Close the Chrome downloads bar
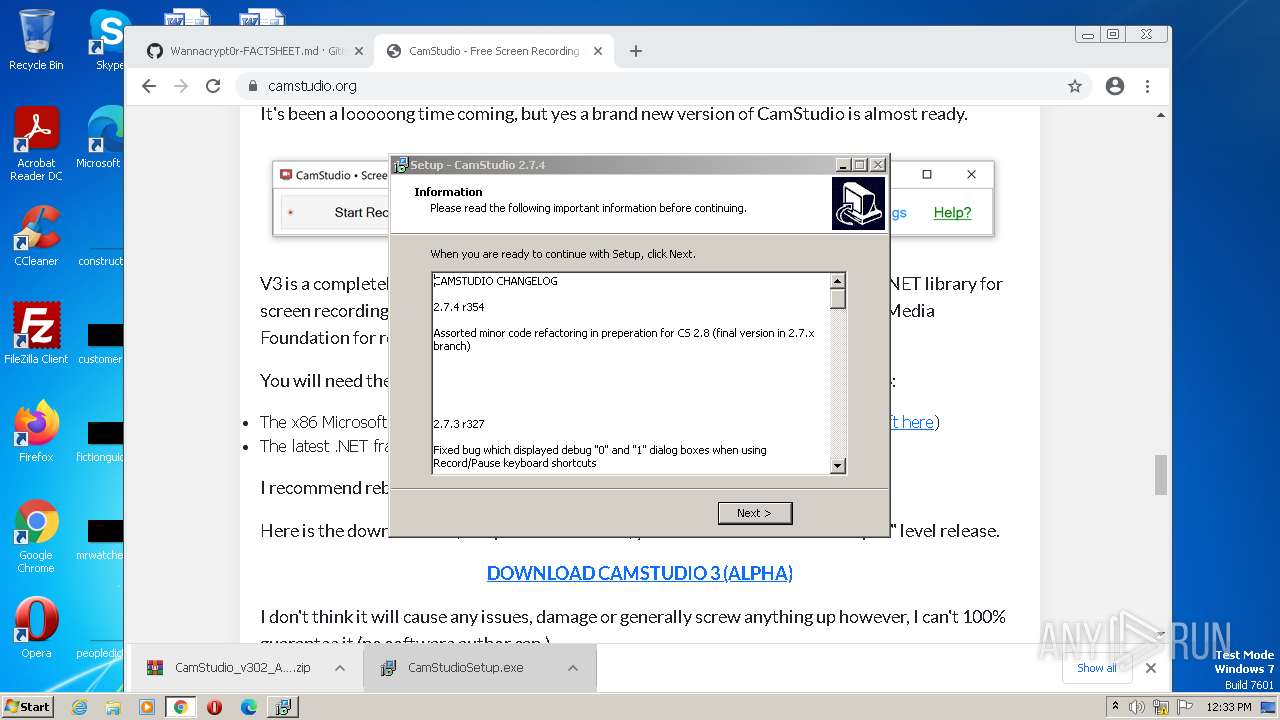 click(x=1151, y=668)
